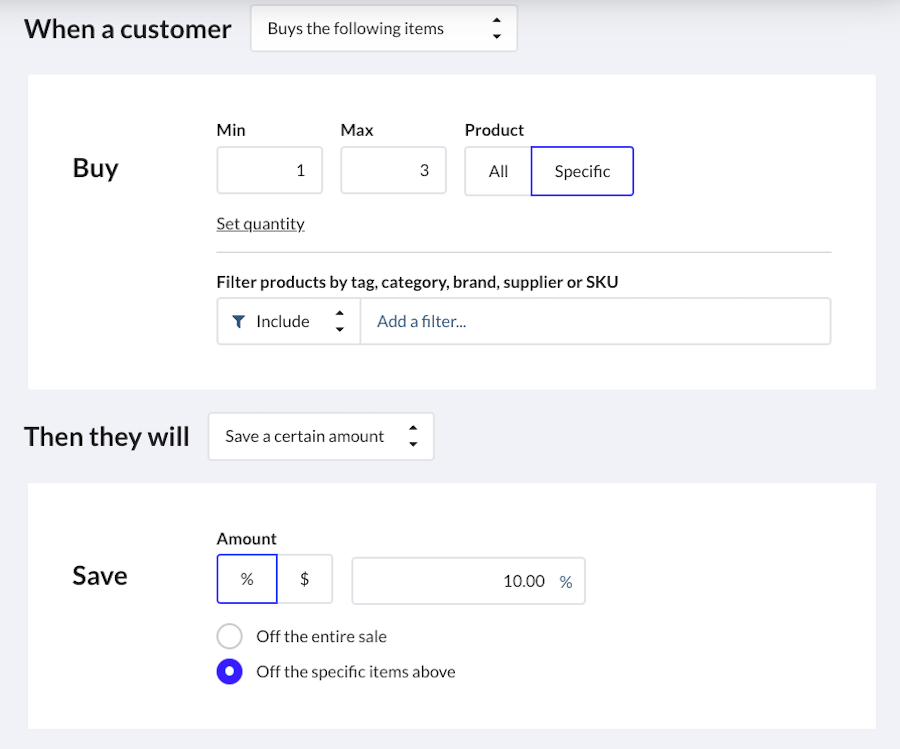The image size is (900, 749).
Task: Switch the amount type to dollars ($)
Action: click(304, 580)
